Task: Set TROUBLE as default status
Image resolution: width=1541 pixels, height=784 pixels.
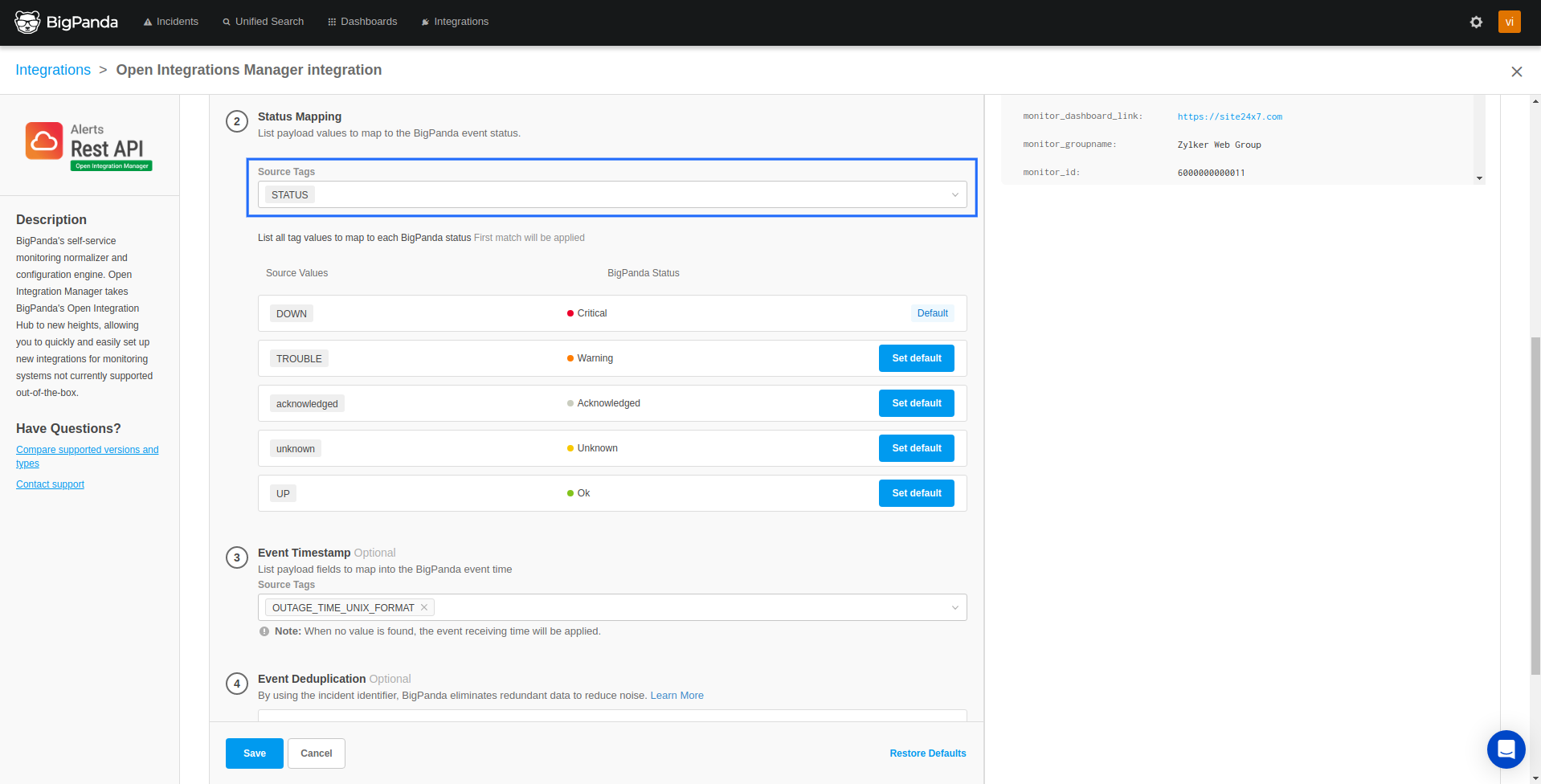Action: [916, 358]
